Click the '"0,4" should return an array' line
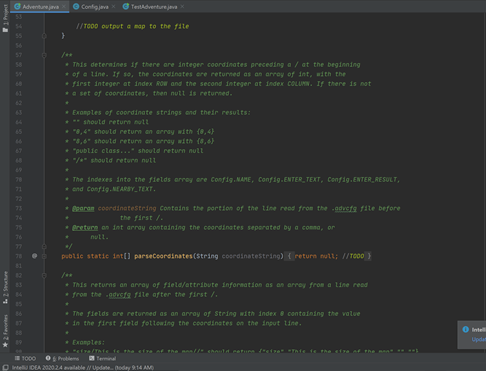 click(x=140, y=132)
